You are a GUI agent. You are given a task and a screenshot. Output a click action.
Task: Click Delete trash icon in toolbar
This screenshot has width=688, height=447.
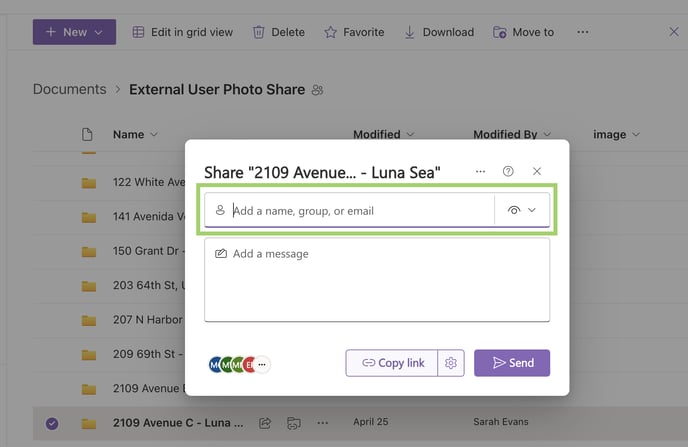(x=278, y=32)
